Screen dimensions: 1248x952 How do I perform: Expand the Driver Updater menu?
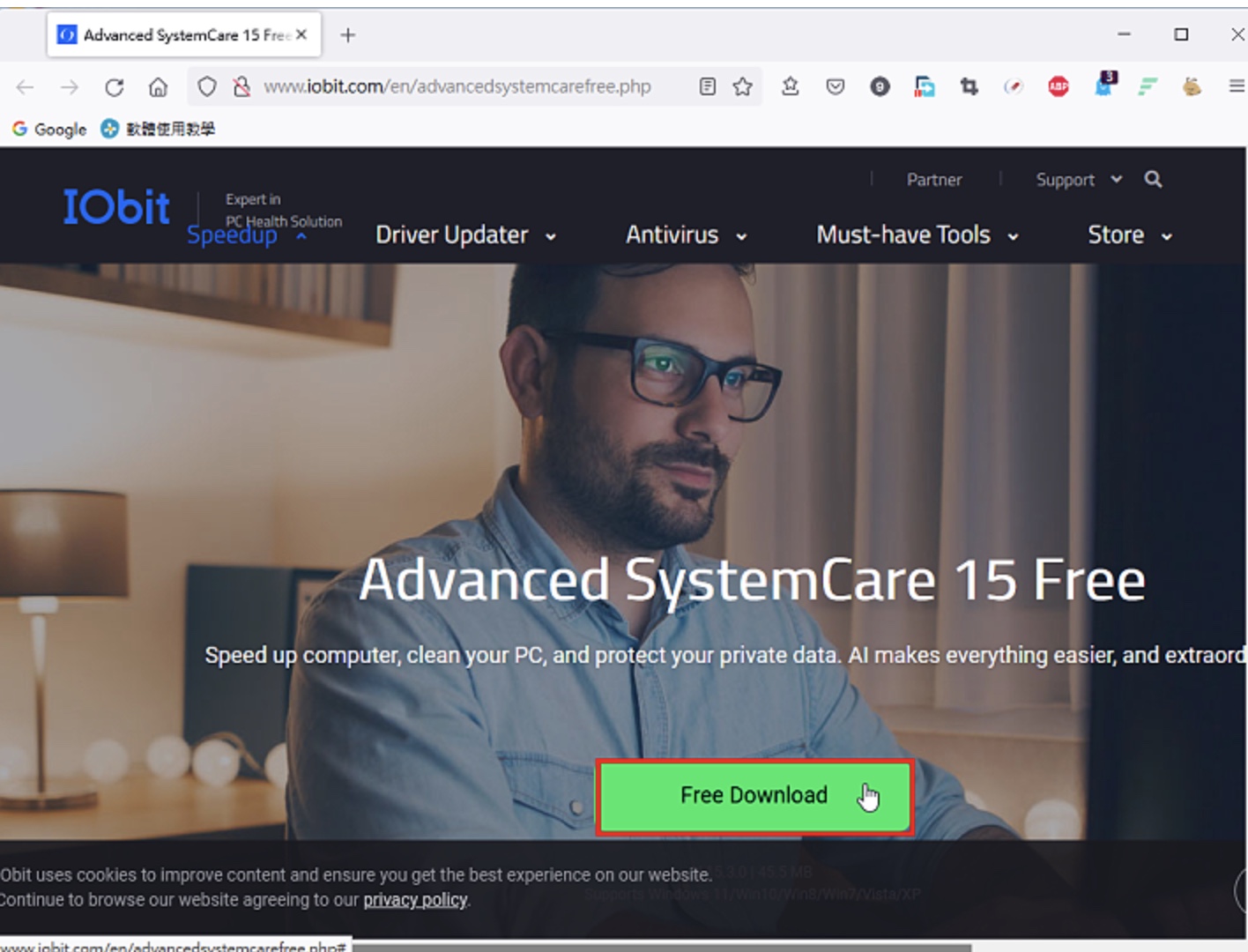pyautogui.click(x=466, y=235)
